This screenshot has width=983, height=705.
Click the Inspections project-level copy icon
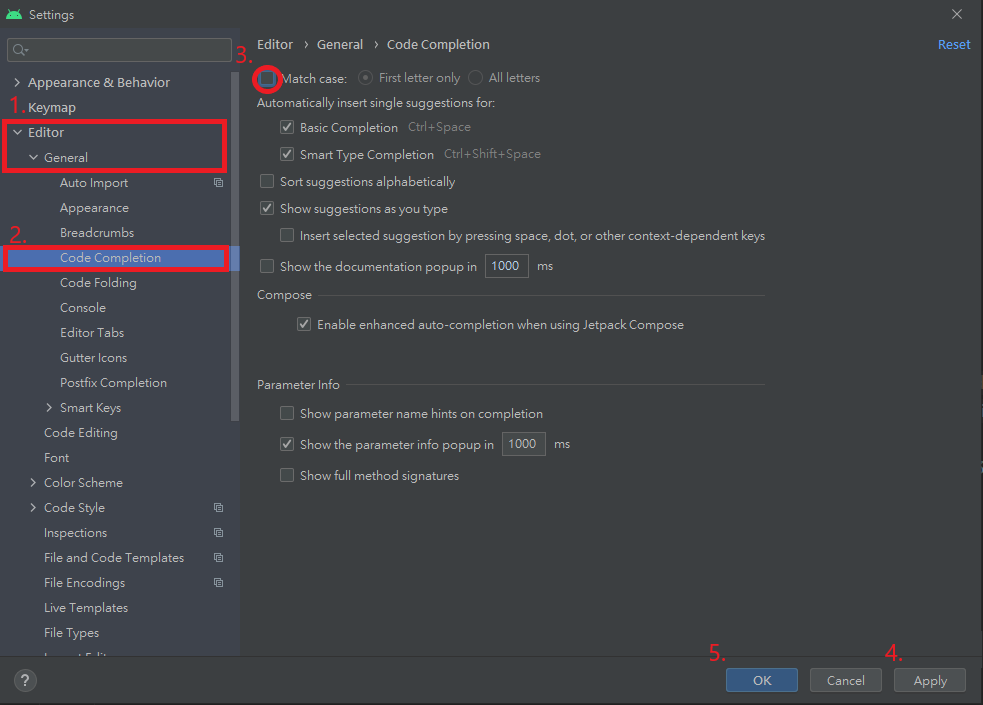(x=218, y=533)
